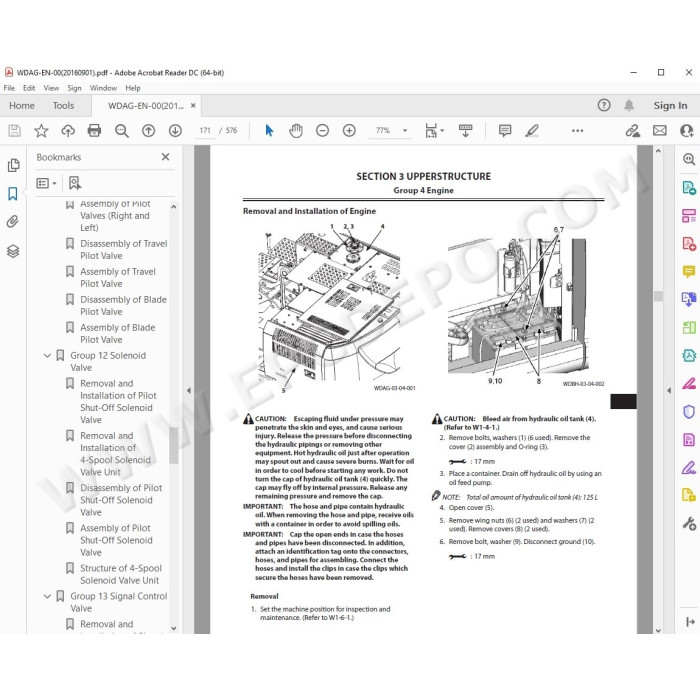Image resolution: width=700 pixels, height=700 pixels.
Task: Switch to the Tools tab
Action: click(x=63, y=106)
